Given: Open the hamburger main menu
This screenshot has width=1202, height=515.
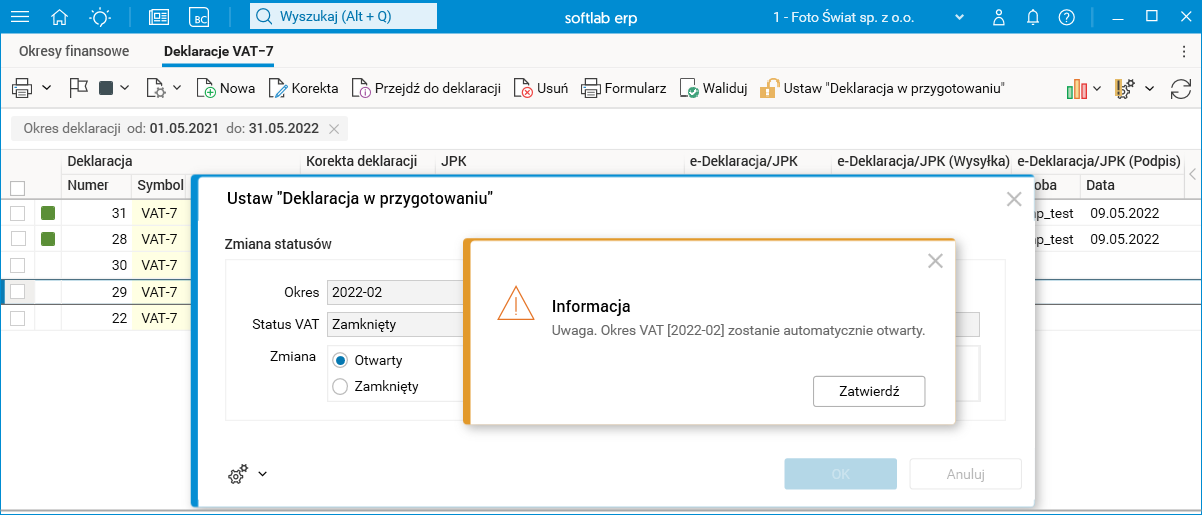Looking at the screenshot, I should pos(20,17).
